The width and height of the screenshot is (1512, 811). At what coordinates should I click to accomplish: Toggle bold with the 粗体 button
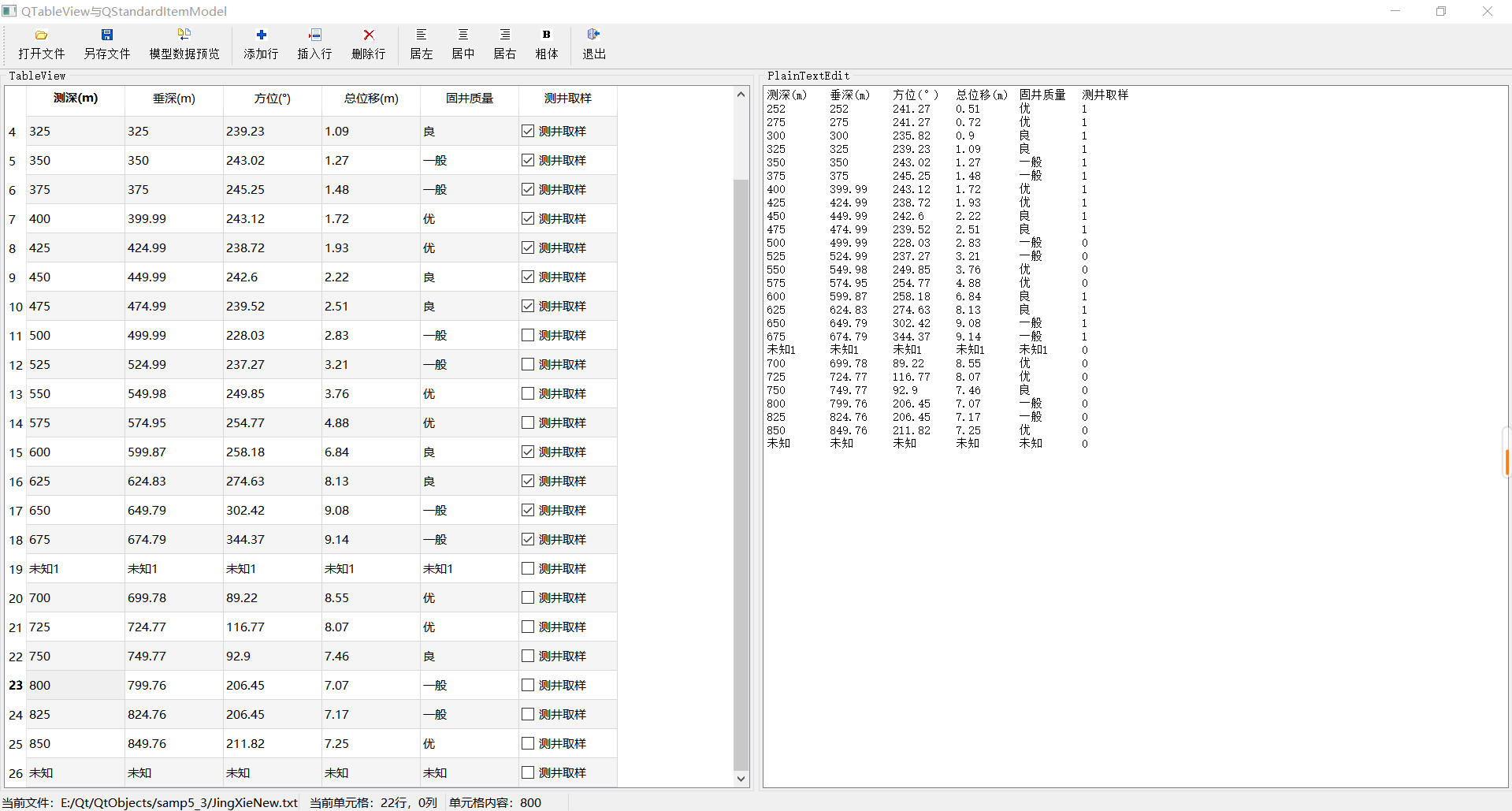click(547, 44)
